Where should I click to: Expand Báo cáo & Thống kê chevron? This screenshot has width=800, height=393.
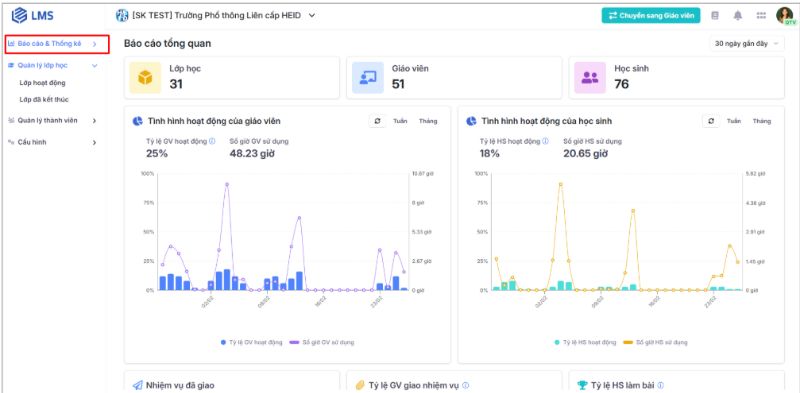pos(94,44)
